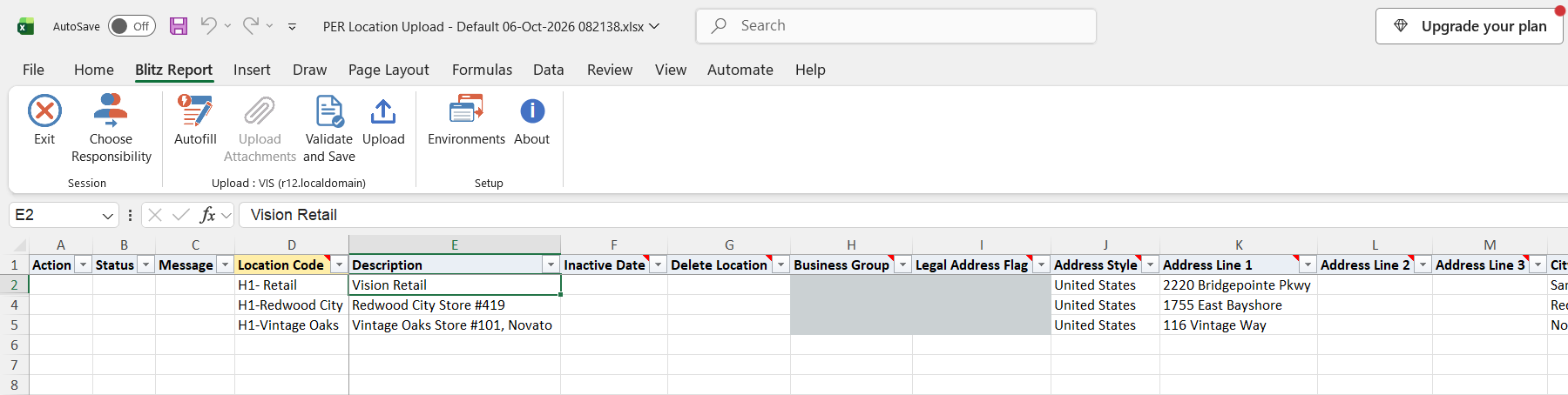Open the Help tab
Viewport: 1568px width, 395px height.
point(810,70)
